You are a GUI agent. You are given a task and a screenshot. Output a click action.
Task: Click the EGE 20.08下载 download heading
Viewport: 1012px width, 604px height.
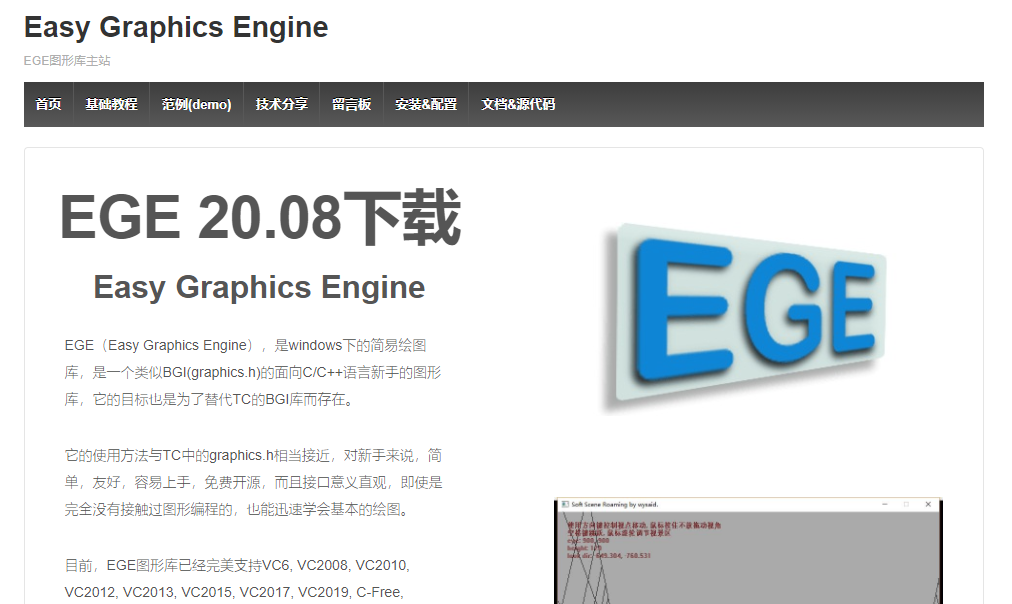[x=260, y=213]
